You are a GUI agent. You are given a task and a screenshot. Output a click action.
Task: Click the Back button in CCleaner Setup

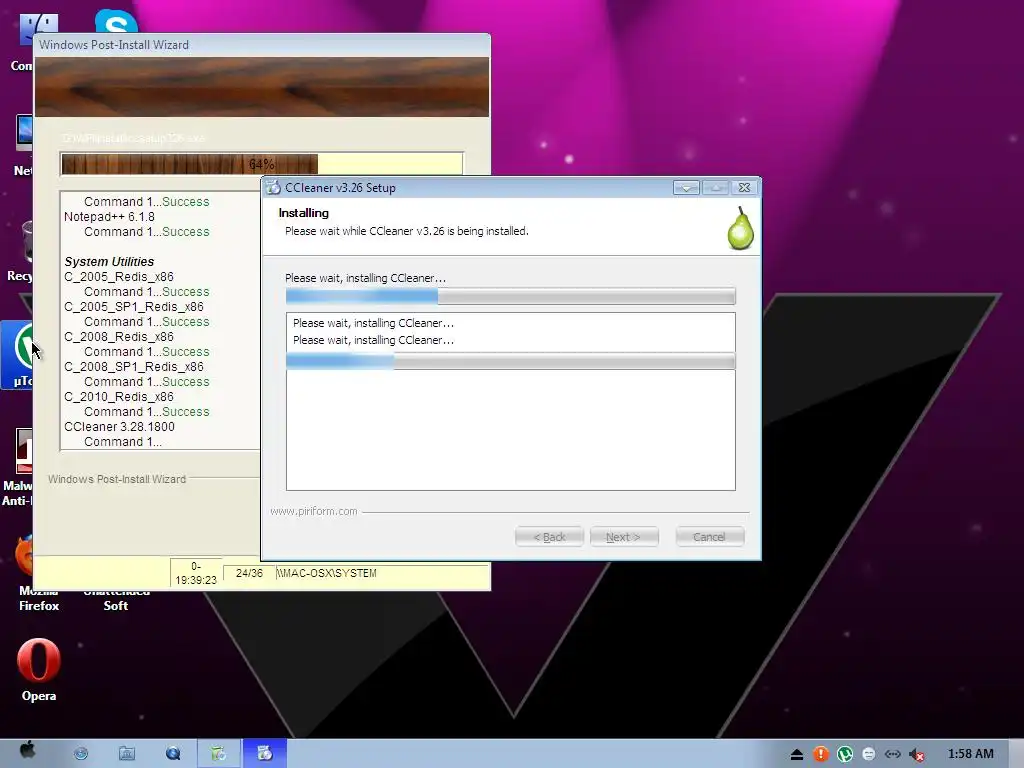[549, 537]
